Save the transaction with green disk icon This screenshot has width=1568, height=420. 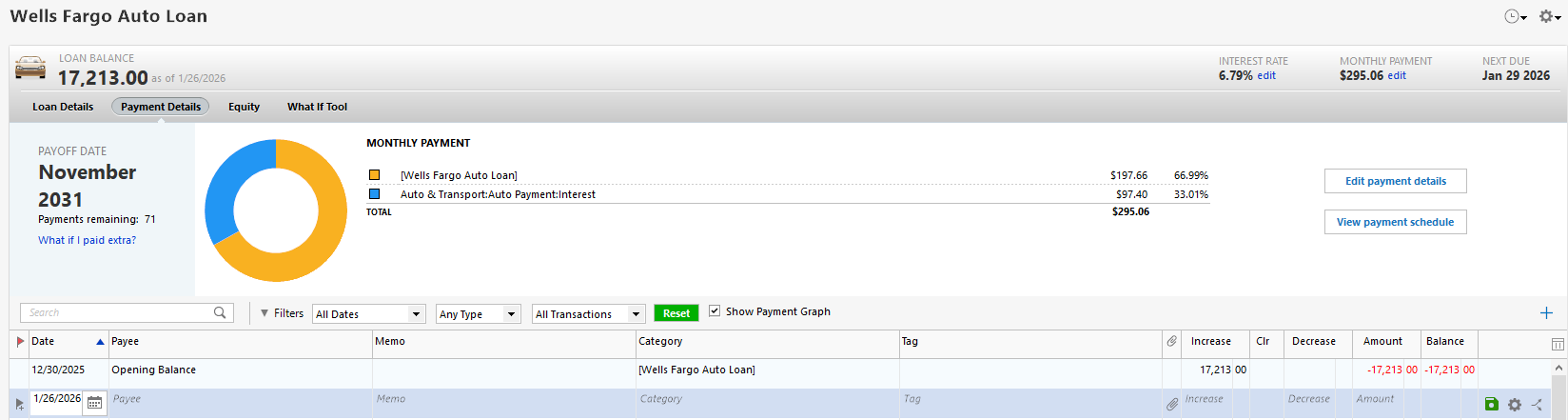(1491, 404)
